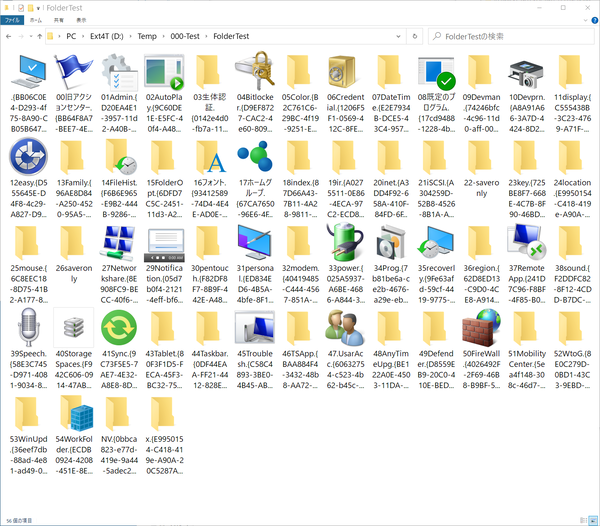Open the quick access toolbar customize dropdown
This screenshot has height=526, width=600.
[38, 8]
